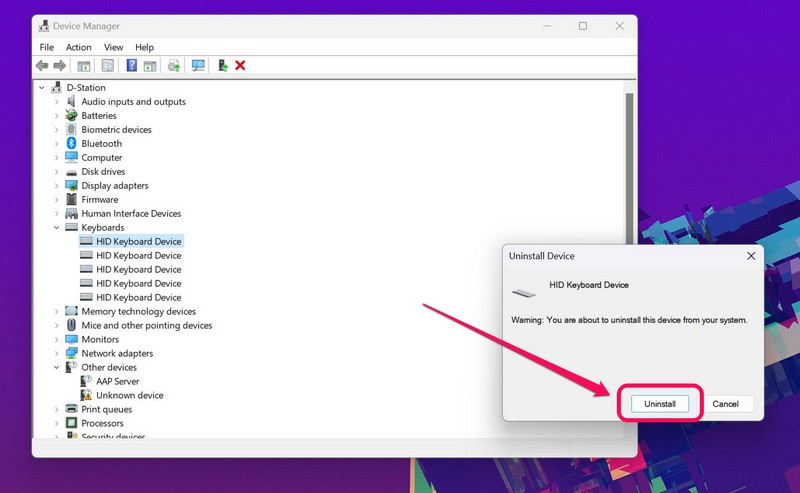
Task: Confirm with the Uninstall button
Action: pos(660,404)
